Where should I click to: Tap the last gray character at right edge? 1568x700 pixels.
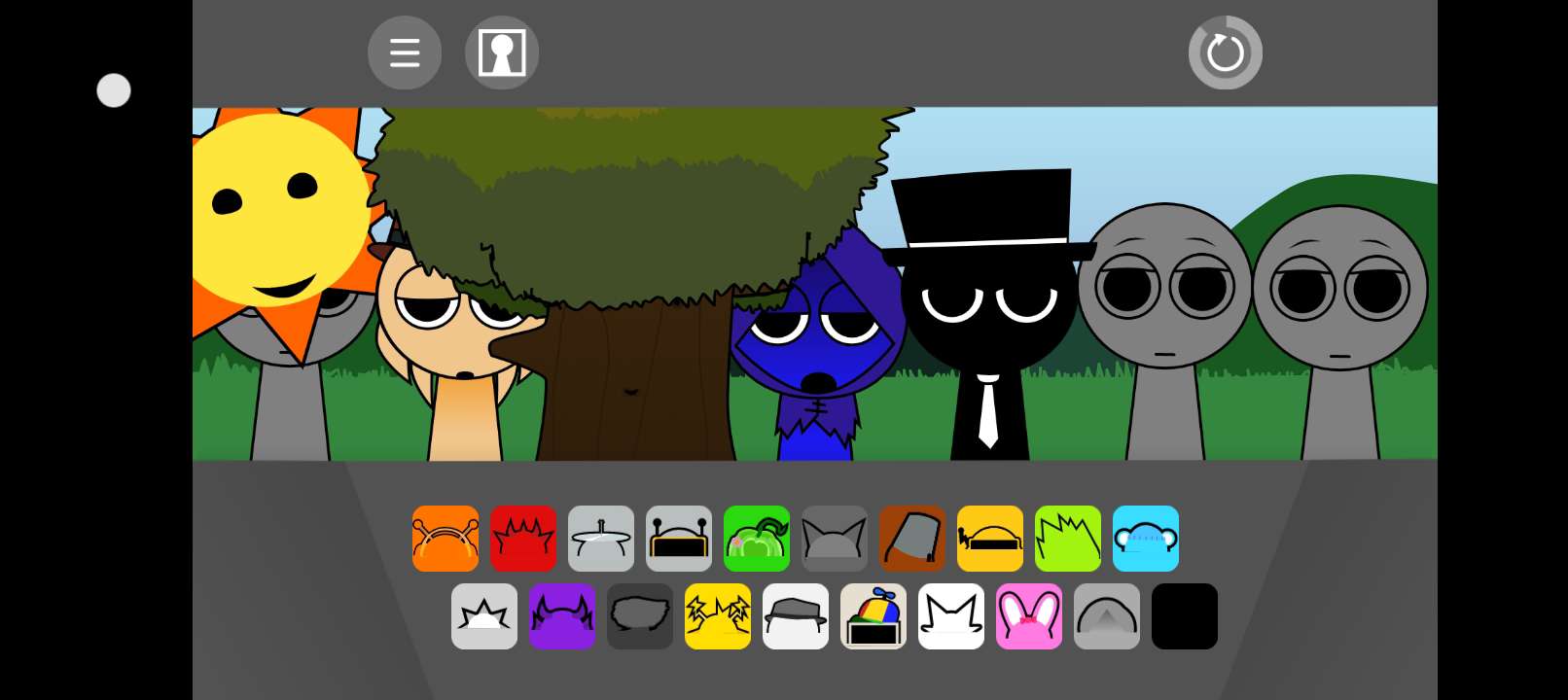coord(1339,331)
